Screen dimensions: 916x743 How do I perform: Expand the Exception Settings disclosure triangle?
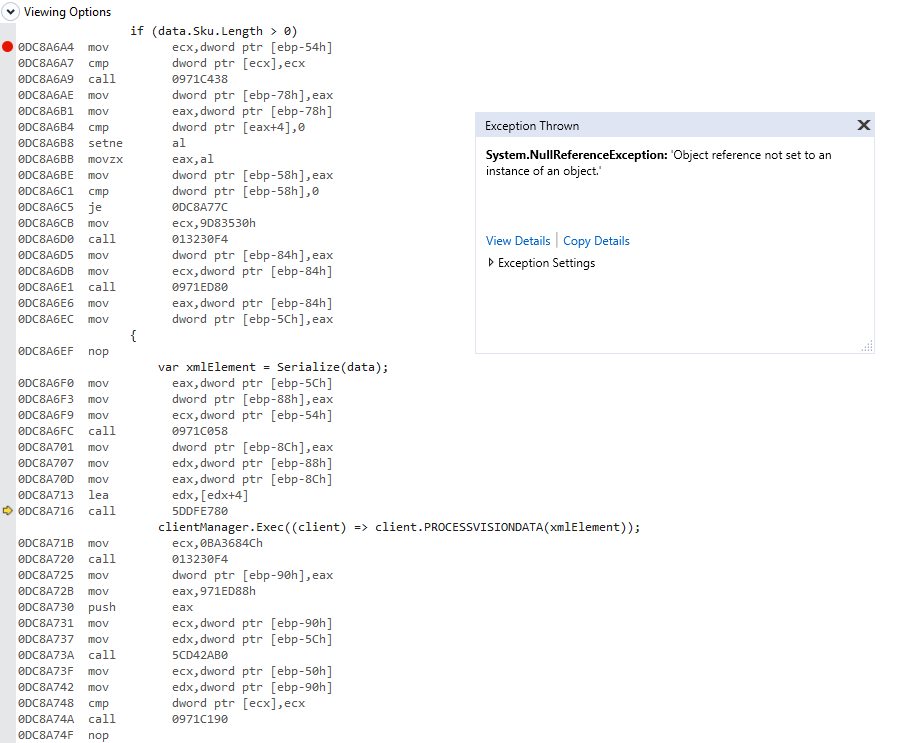pyautogui.click(x=490, y=263)
